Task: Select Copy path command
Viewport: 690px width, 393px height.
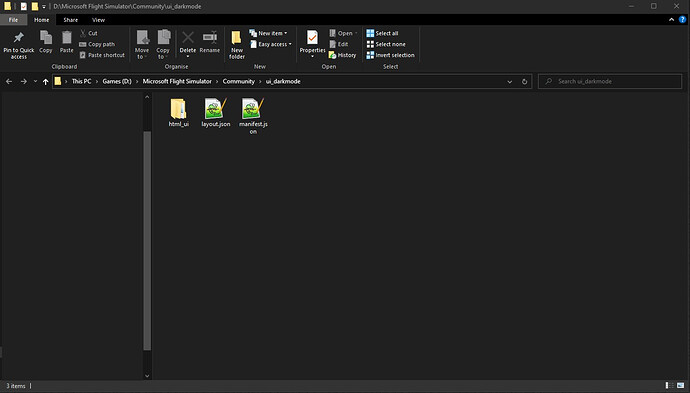Action: coord(97,44)
